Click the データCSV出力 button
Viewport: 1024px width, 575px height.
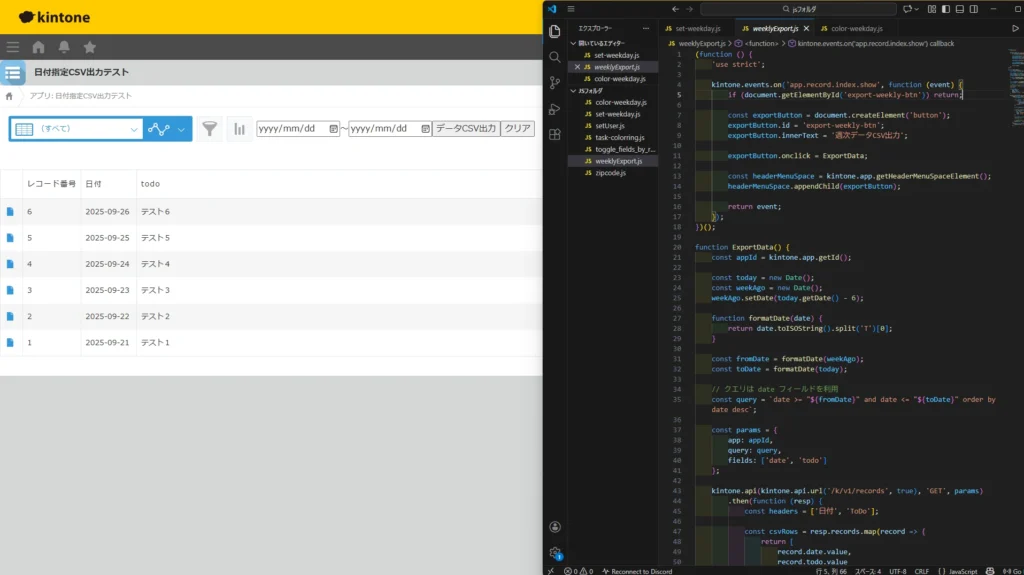(x=465, y=129)
